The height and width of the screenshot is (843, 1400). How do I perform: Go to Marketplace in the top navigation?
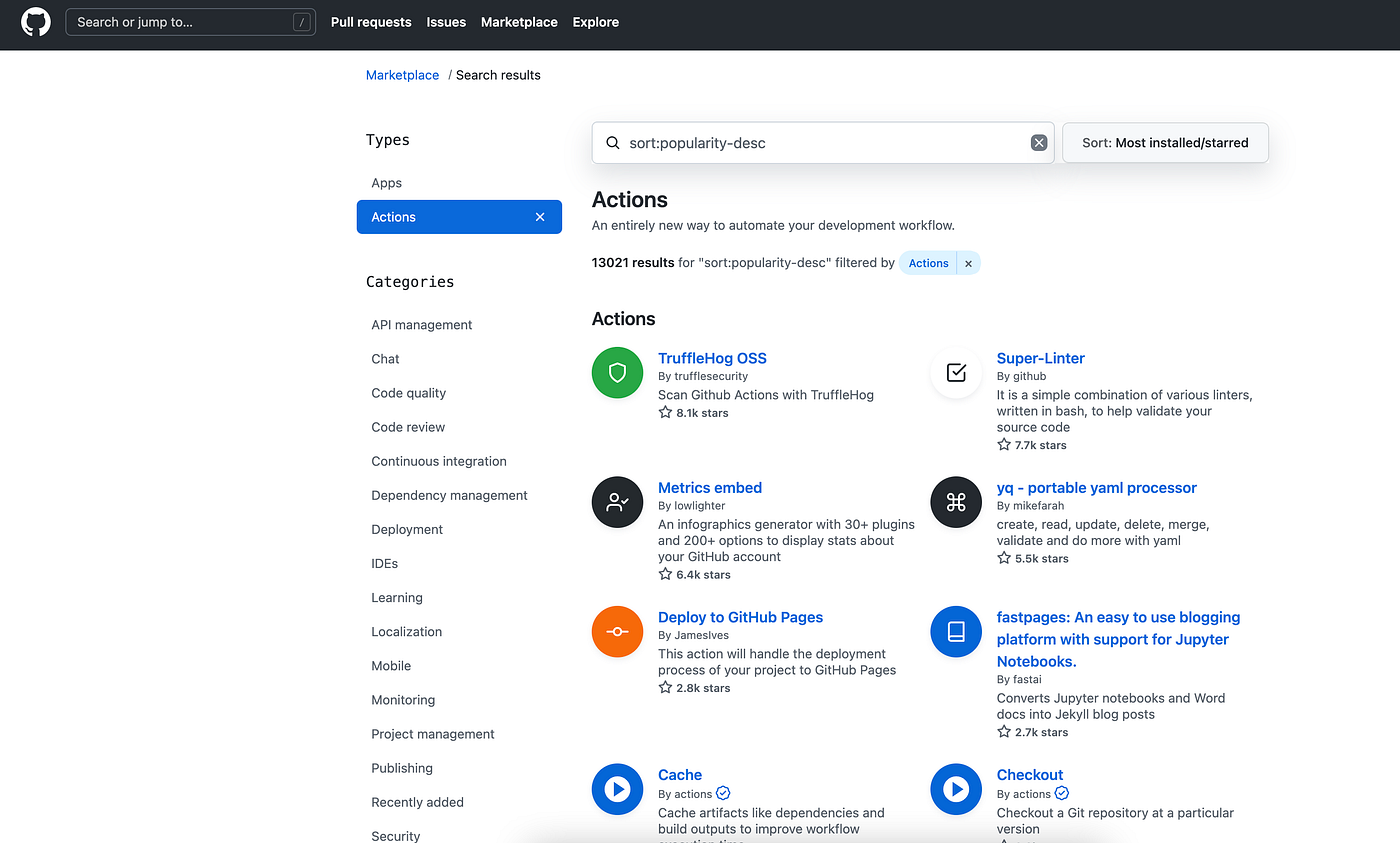coord(519,22)
